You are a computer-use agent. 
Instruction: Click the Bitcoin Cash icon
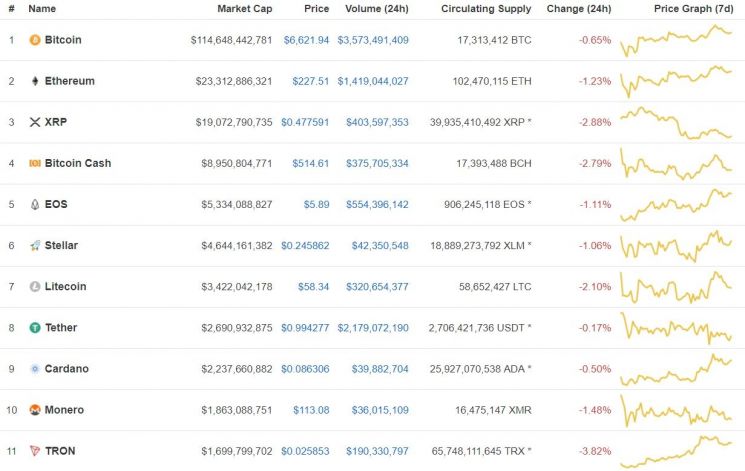35,163
